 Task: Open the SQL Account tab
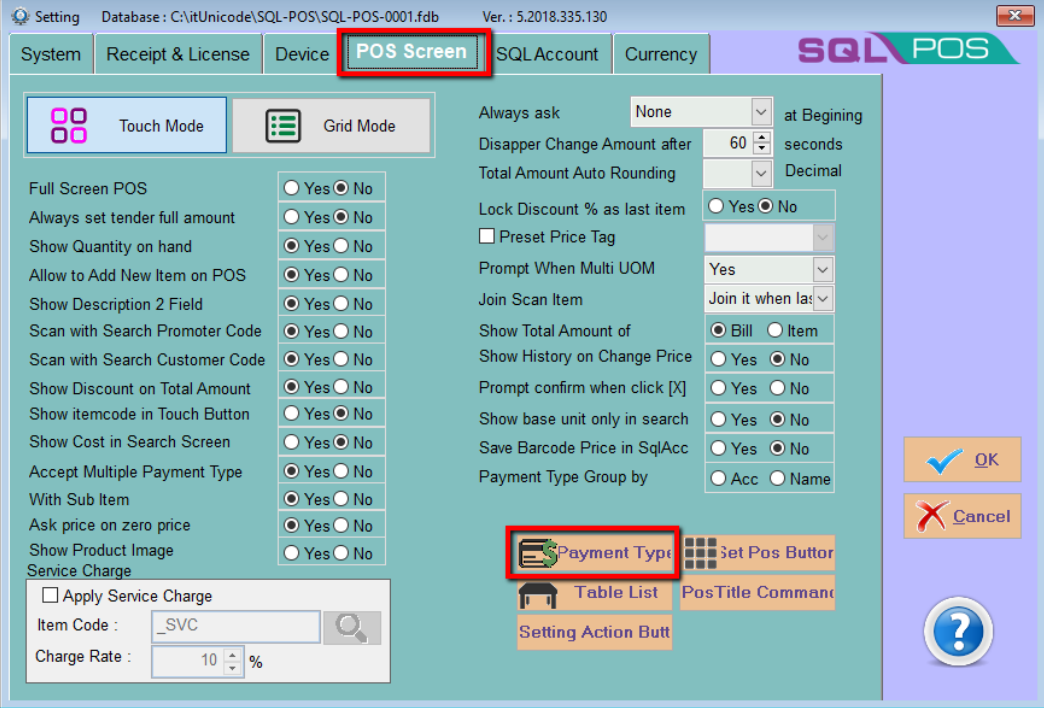coord(547,54)
